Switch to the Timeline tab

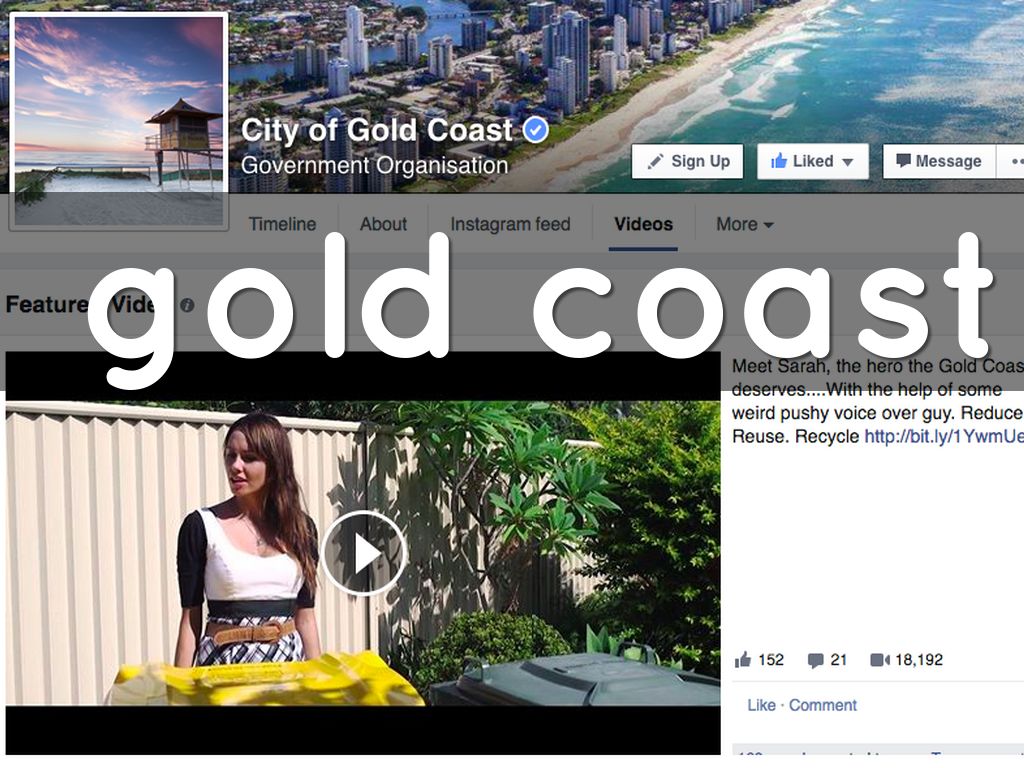click(x=282, y=224)
